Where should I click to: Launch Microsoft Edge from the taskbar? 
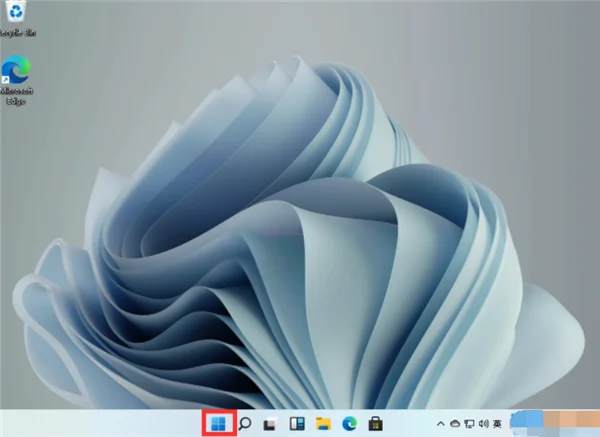[349, 423]
